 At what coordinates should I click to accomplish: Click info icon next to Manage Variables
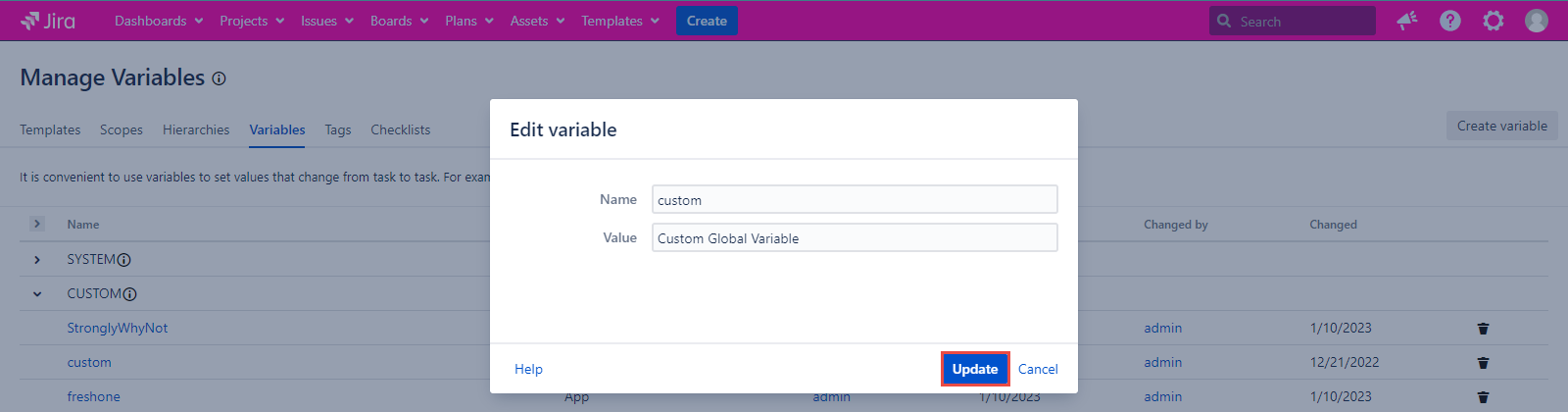click(220, 78)
